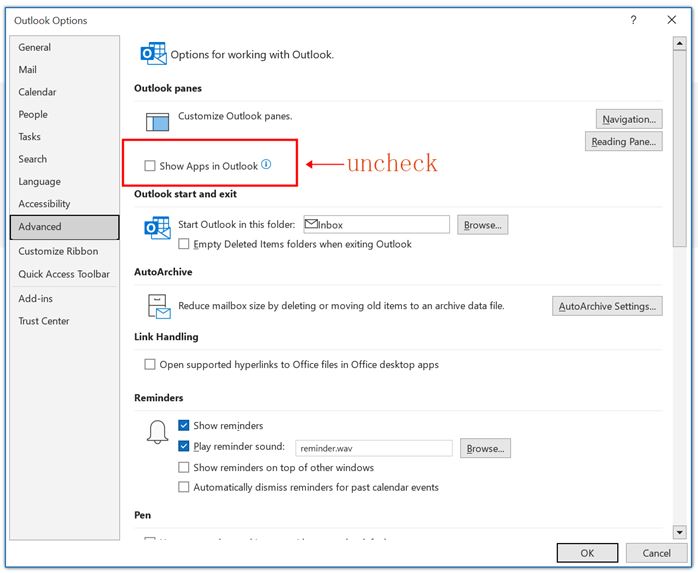Go to Quick Access Toolbar settings

(x=65, y=274)
